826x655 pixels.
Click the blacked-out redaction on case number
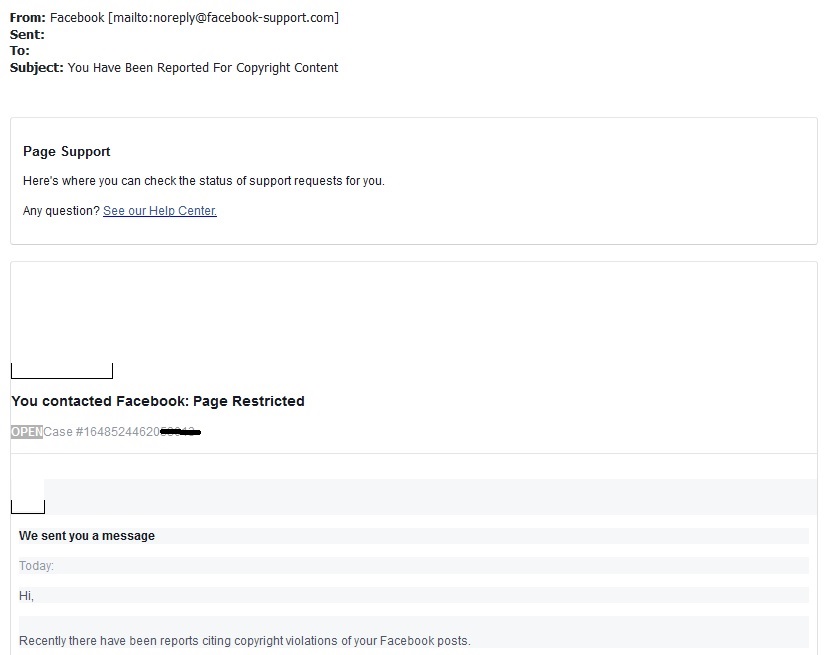181,432
